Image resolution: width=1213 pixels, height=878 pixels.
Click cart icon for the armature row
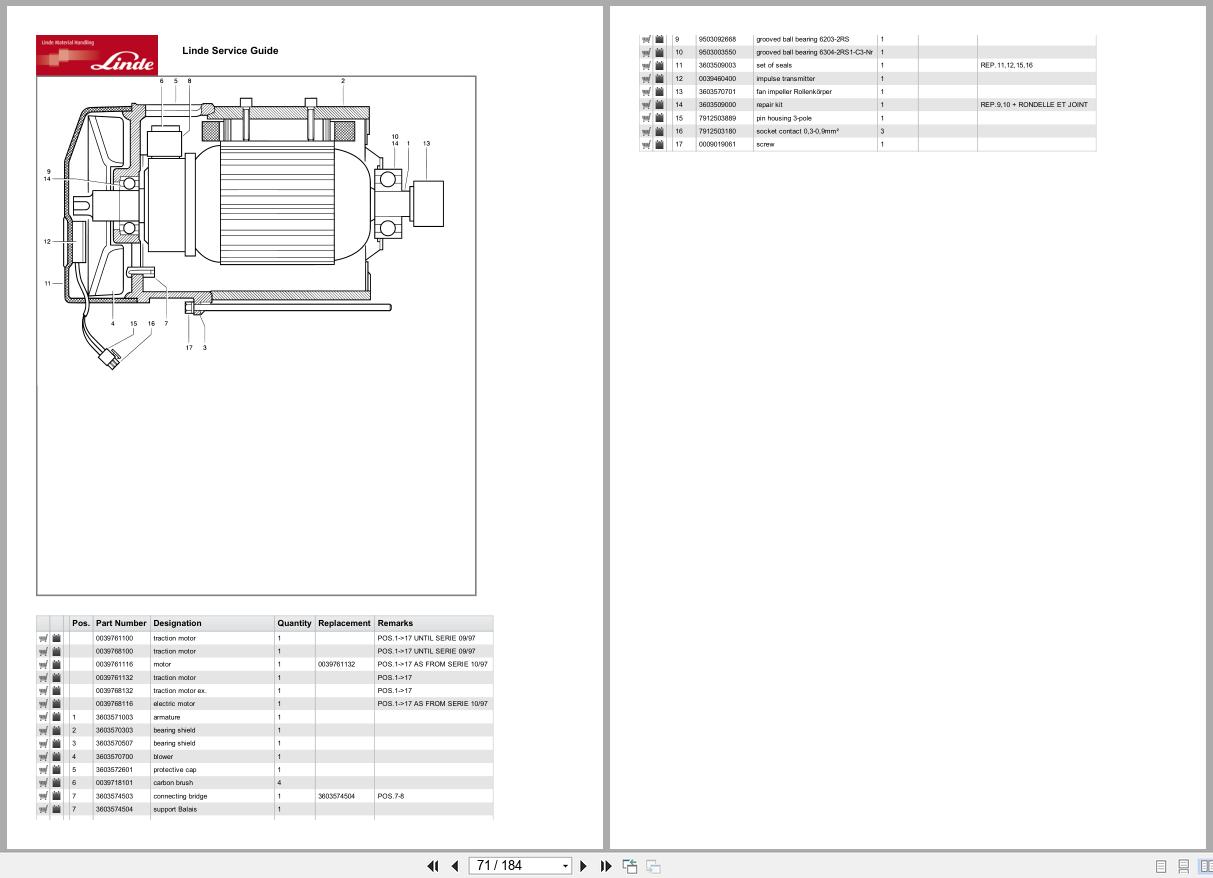click(43, 717)
